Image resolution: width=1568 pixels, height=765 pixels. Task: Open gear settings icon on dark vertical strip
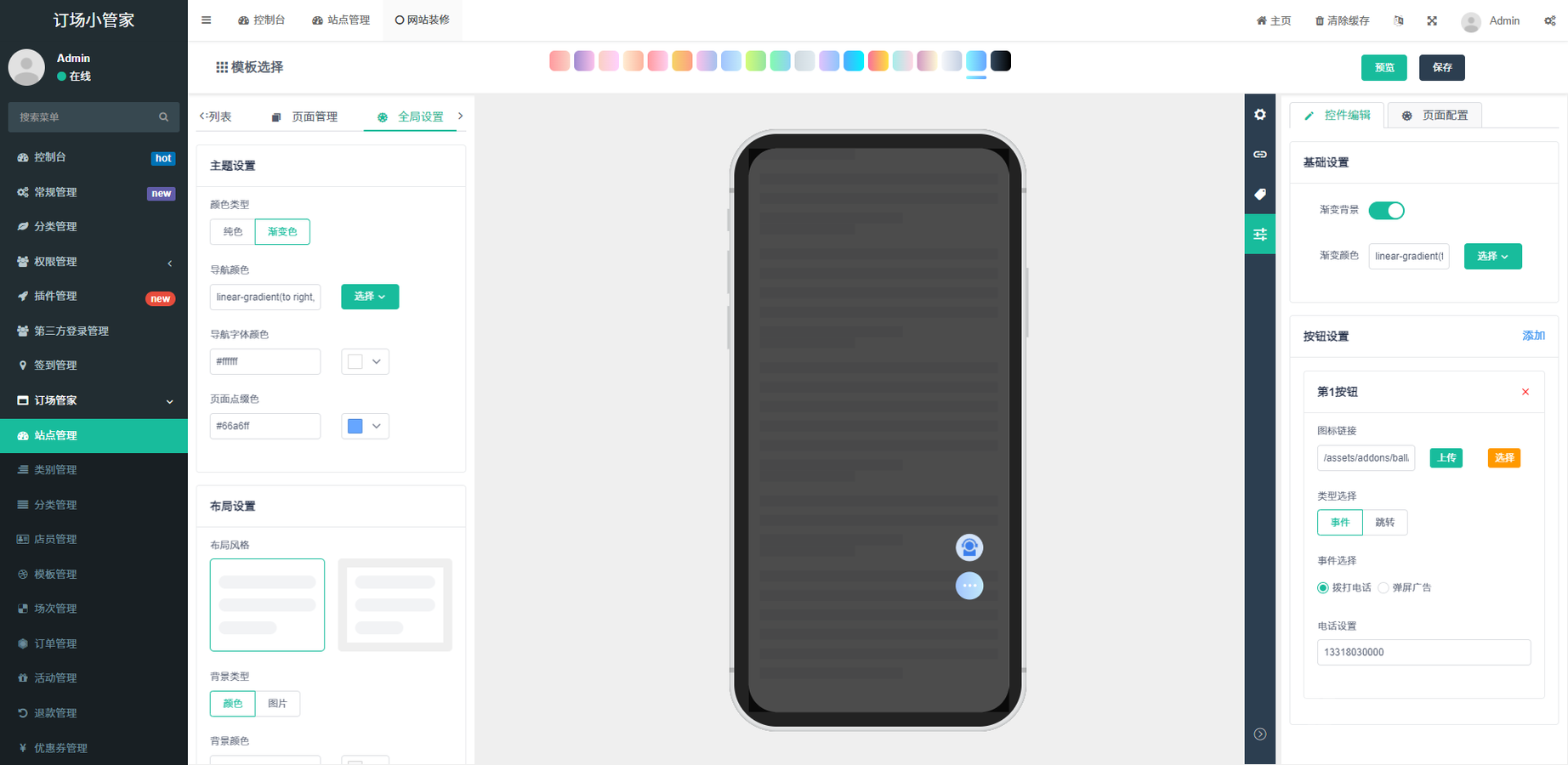pos(1259,115)
